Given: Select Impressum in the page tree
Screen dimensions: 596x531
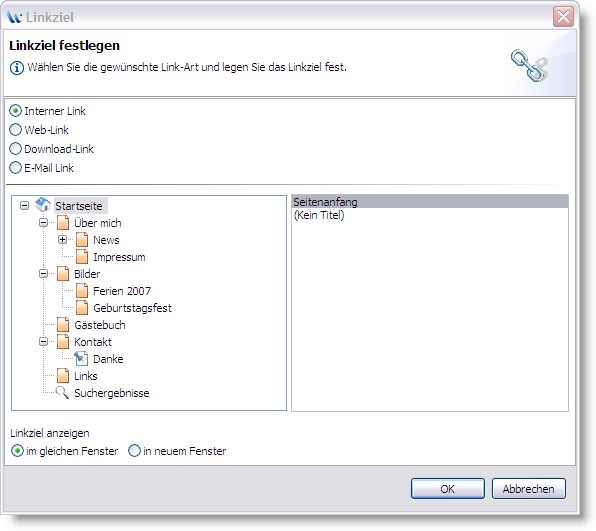Looking at the screenshot, I should pyautogui.click(x=119, y=257).
